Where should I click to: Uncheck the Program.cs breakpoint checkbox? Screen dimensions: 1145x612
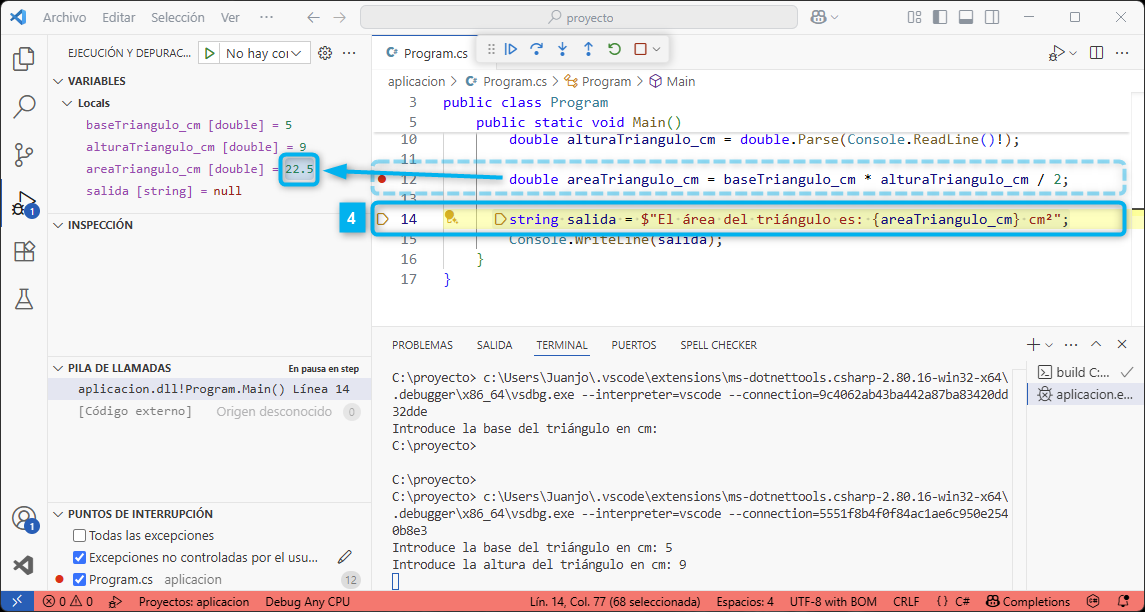click(x=80, y=580)
